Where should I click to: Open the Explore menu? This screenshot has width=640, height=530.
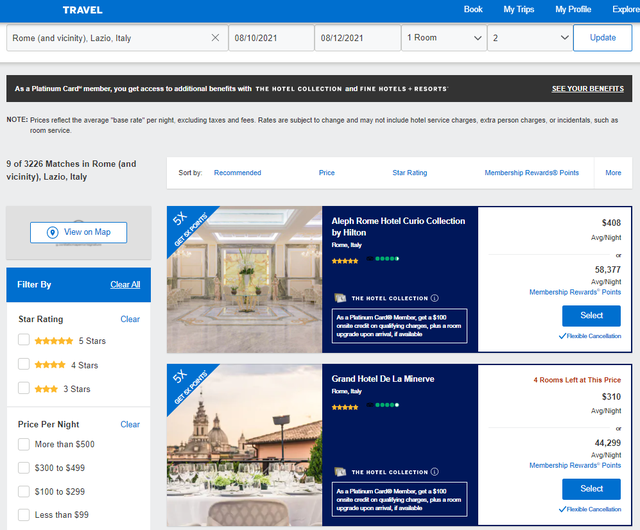tap(626, 9)
